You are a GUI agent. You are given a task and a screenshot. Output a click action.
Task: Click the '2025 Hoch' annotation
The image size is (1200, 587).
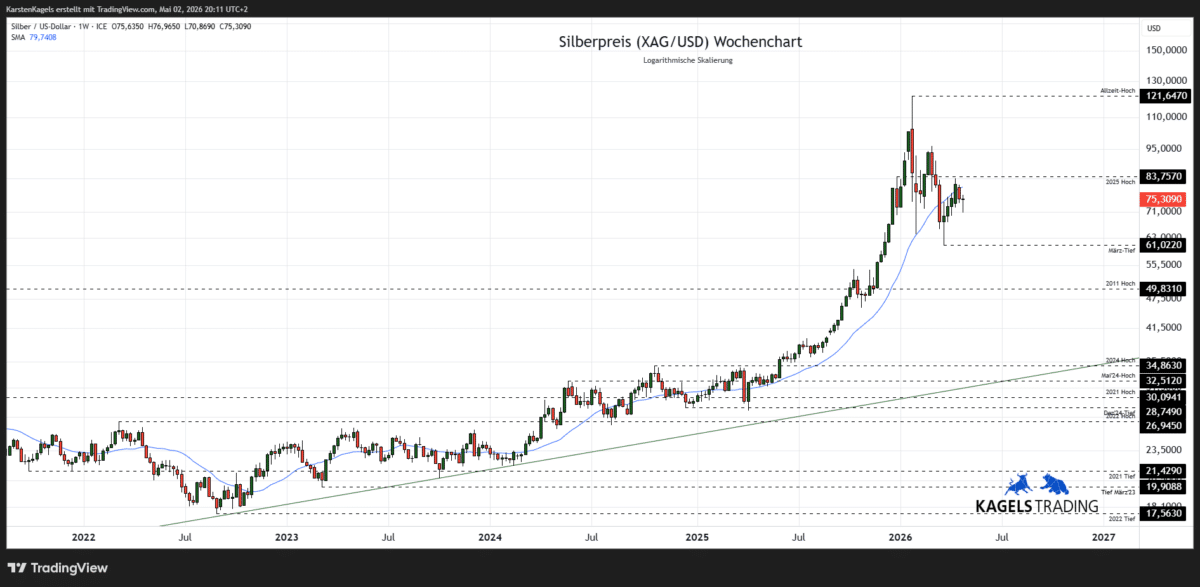[1121, 182]
